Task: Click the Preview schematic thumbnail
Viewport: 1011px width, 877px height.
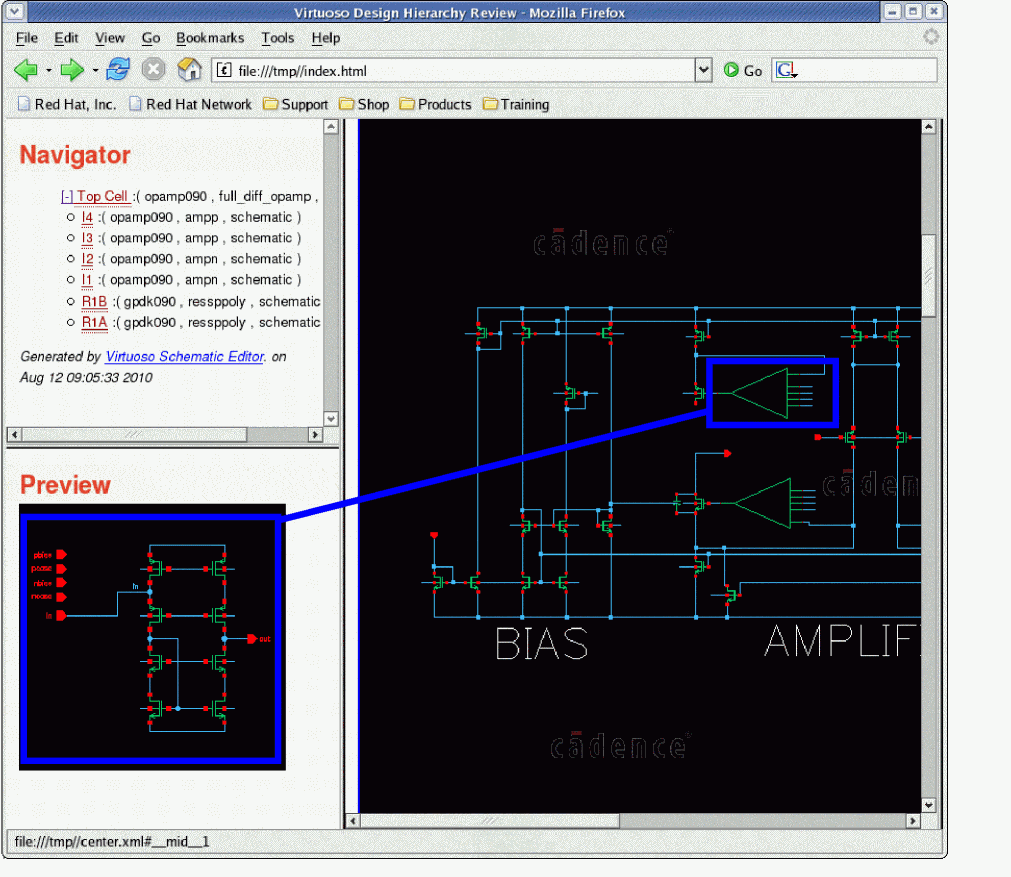Action: tap(150, 636)
